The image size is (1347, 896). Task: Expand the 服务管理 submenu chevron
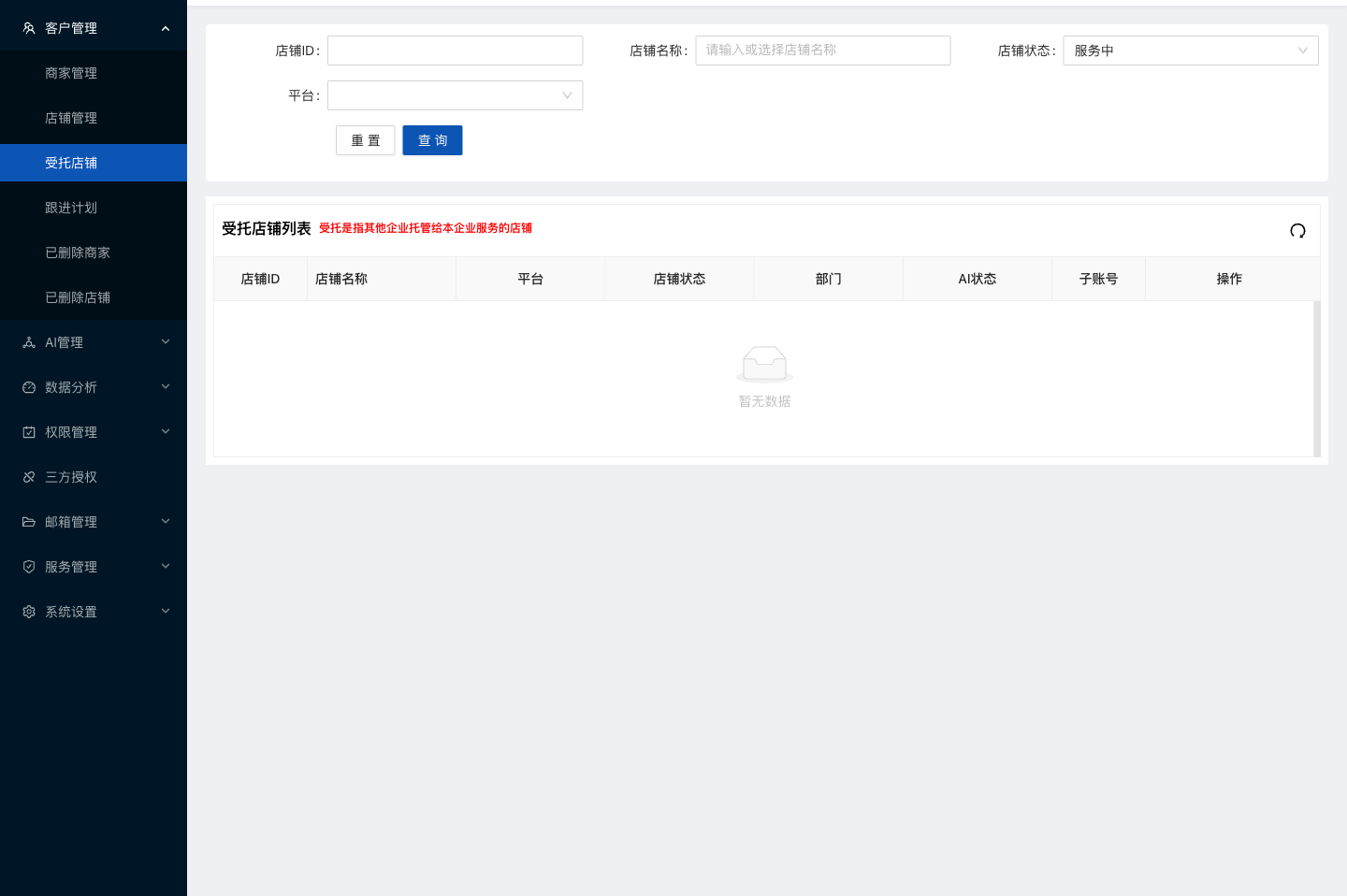point(166,566)
